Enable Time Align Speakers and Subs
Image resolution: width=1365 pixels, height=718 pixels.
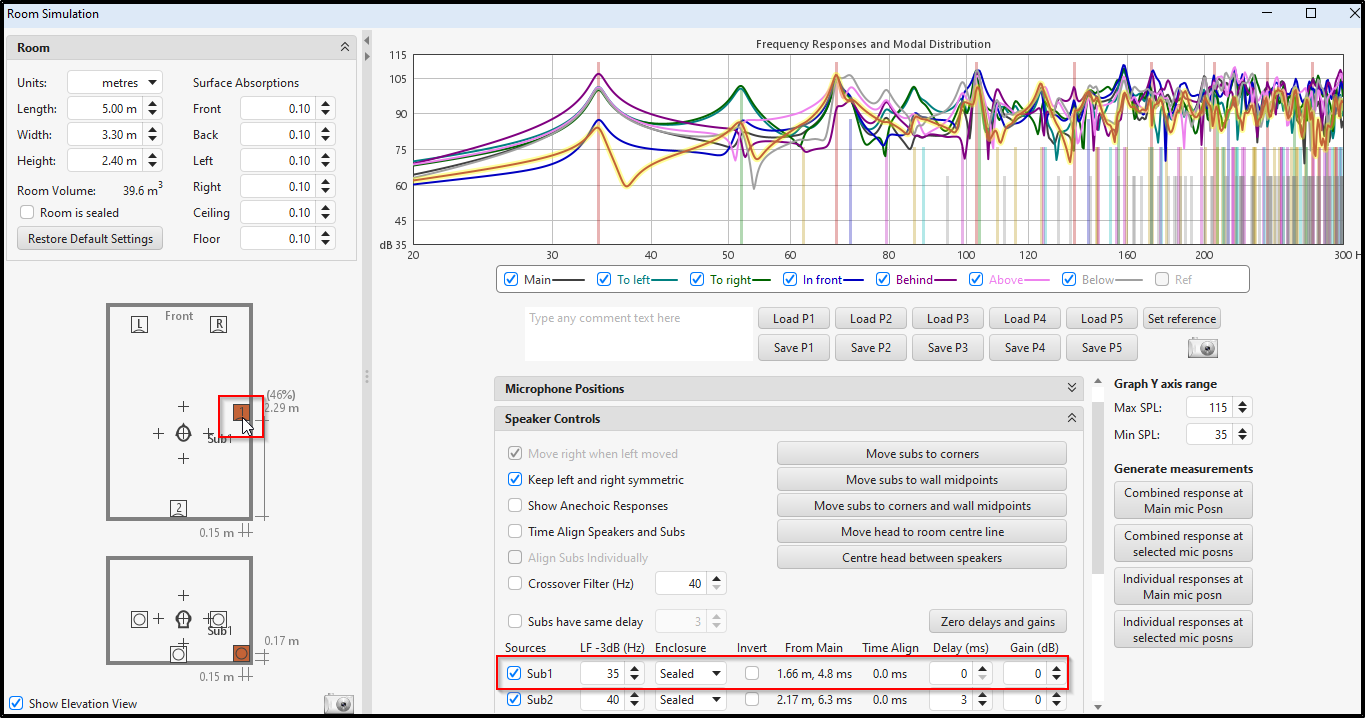(x=515, y=531)
